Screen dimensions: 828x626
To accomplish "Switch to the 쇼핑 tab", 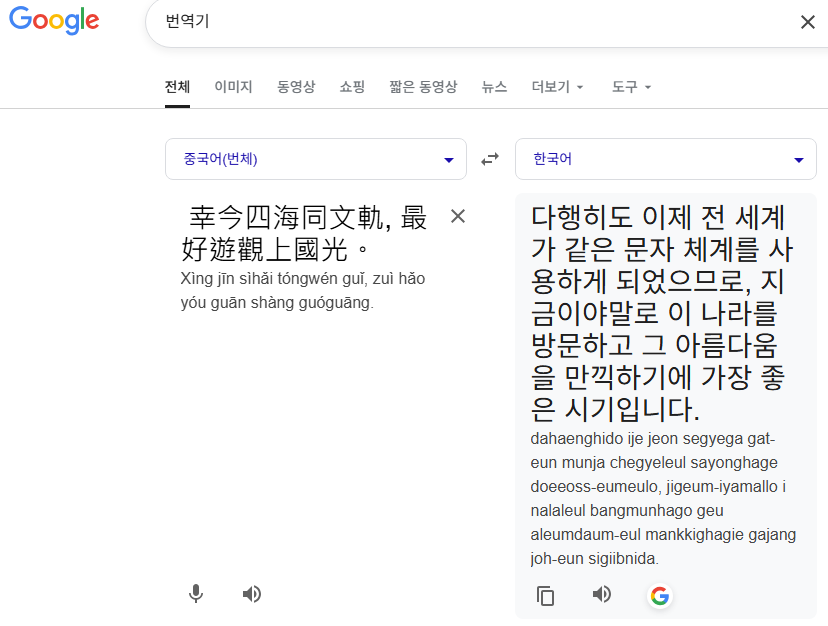I will [x=352, y=87].
